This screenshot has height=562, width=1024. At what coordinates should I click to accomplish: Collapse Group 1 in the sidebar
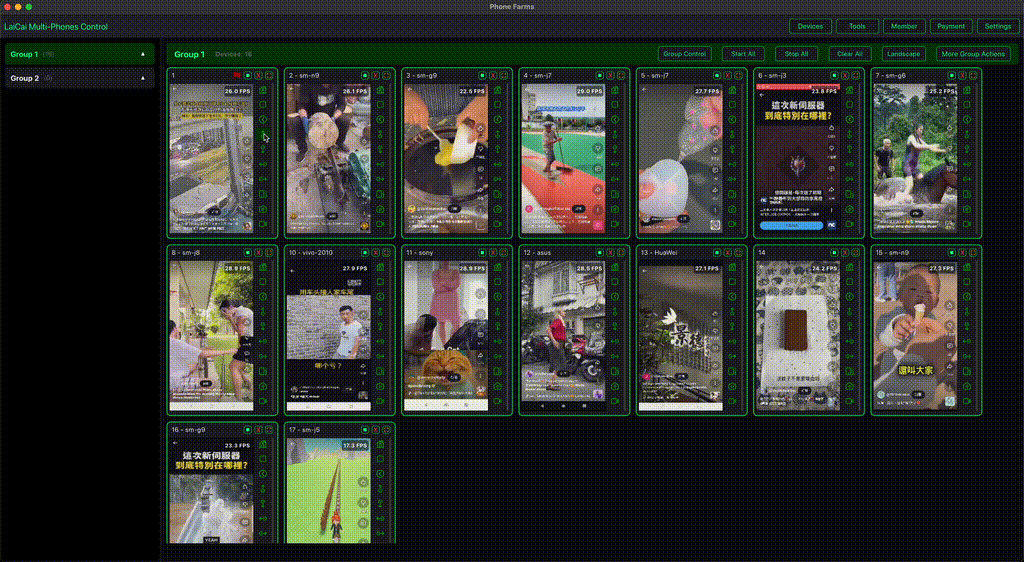(142, 54)
